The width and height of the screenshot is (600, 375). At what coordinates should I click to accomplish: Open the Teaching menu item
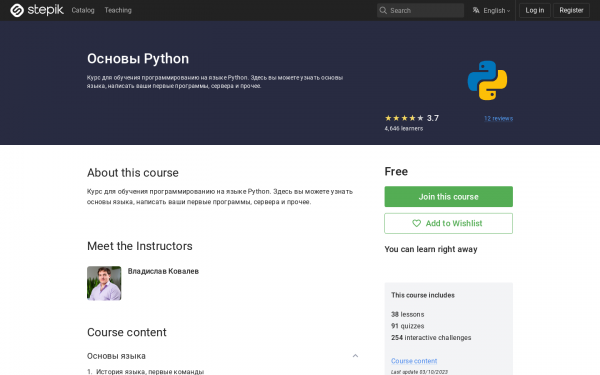click(118, 10)
